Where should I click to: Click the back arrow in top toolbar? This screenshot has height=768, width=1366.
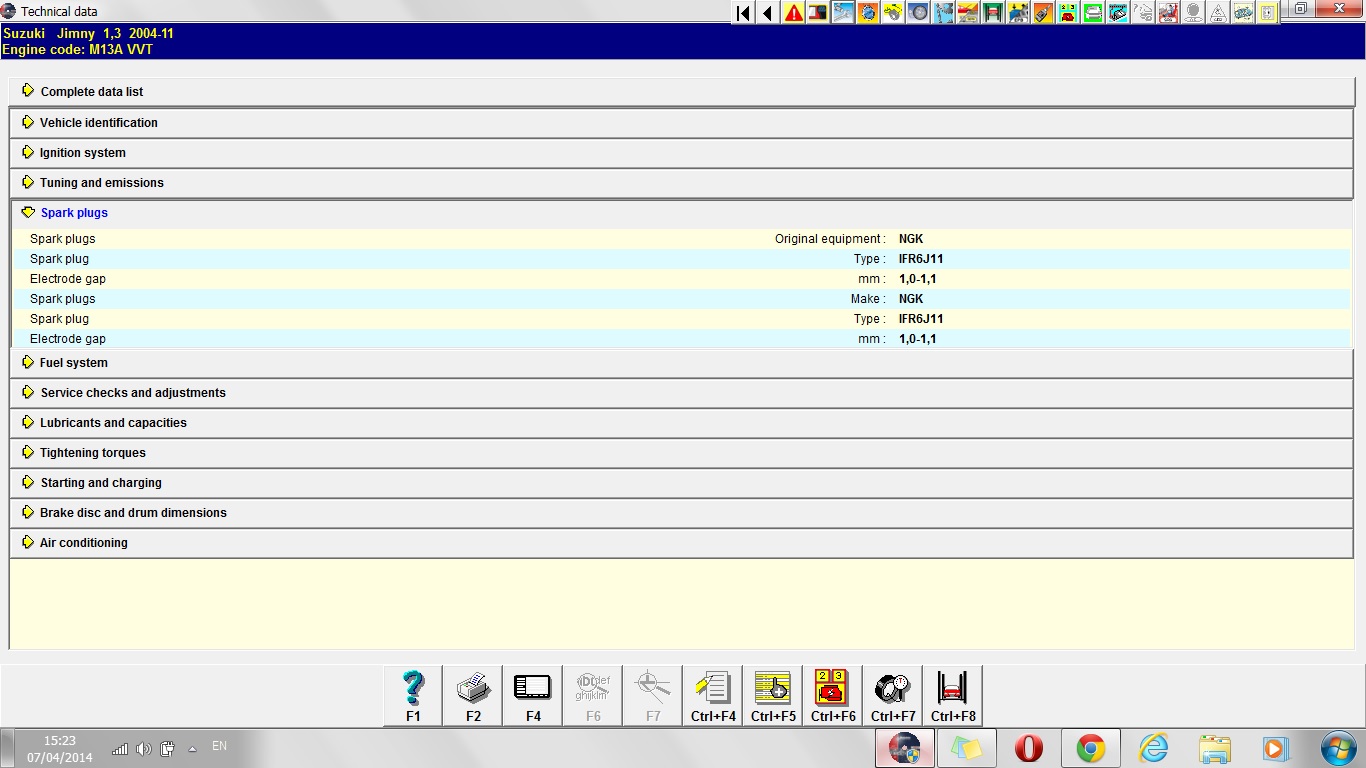tap(768, 13)
